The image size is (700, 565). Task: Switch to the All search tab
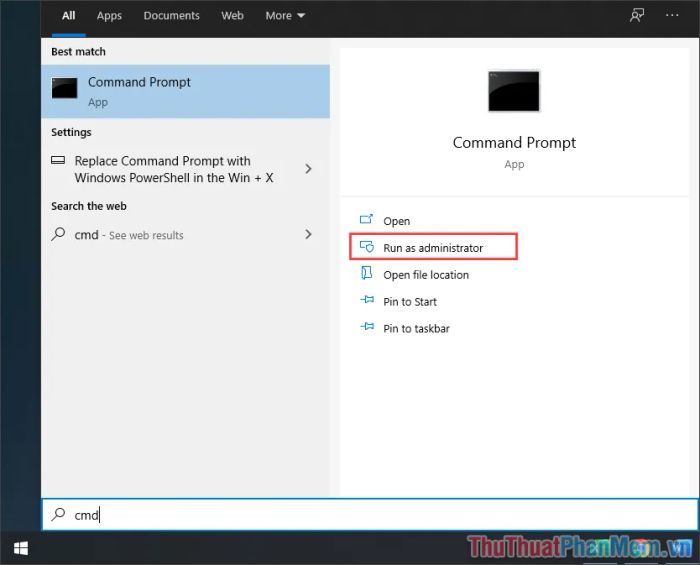tap(68, 16)
